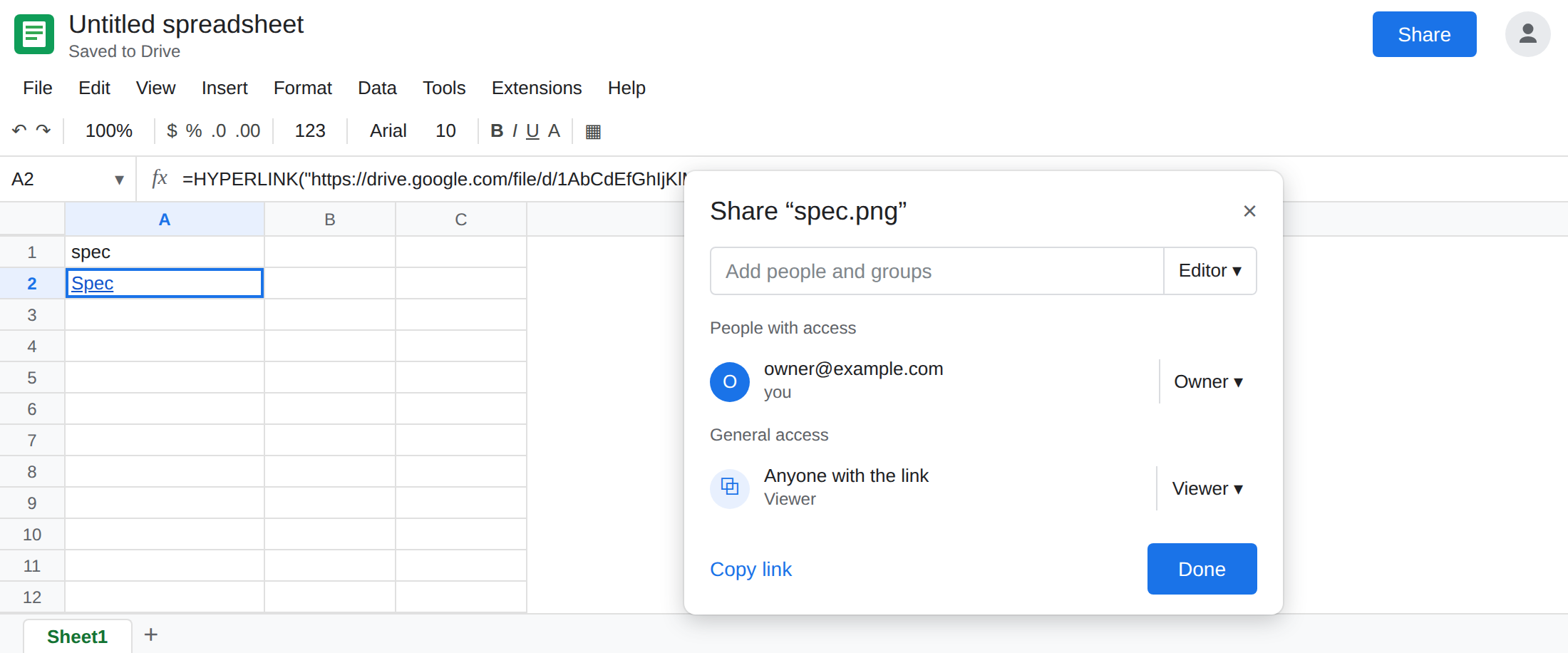The width and height of the screenshot is (1568, 653).
Task: Open the File menu
Action: (x=38, y=88)
